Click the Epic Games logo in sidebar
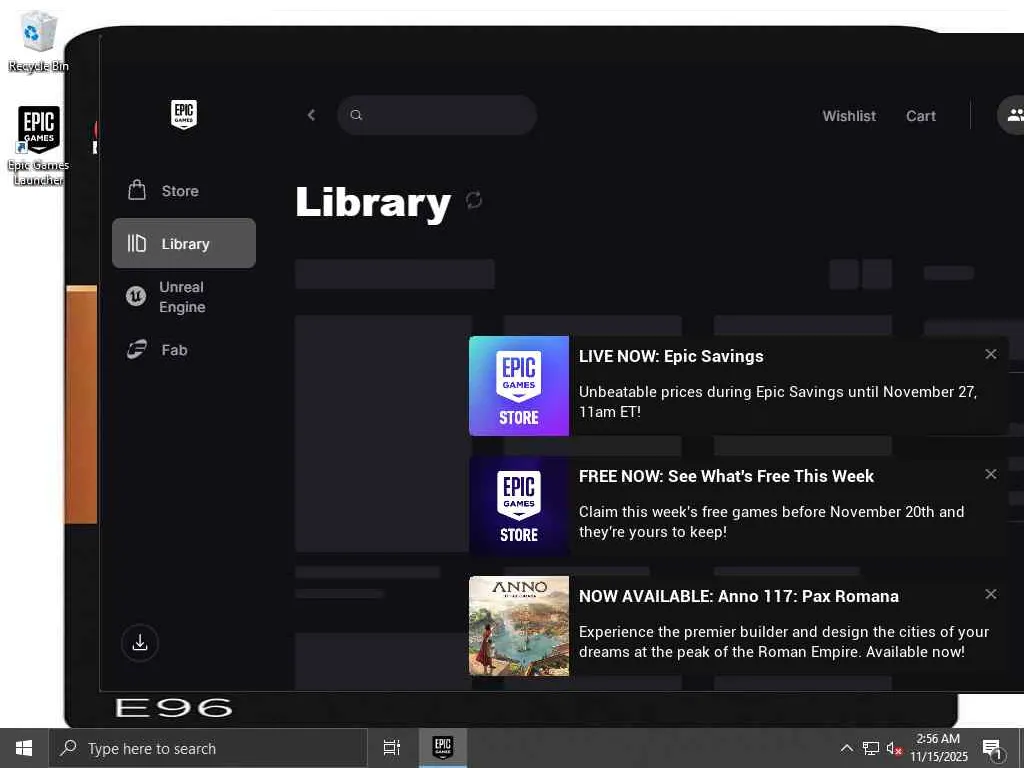 coord(184,114)
